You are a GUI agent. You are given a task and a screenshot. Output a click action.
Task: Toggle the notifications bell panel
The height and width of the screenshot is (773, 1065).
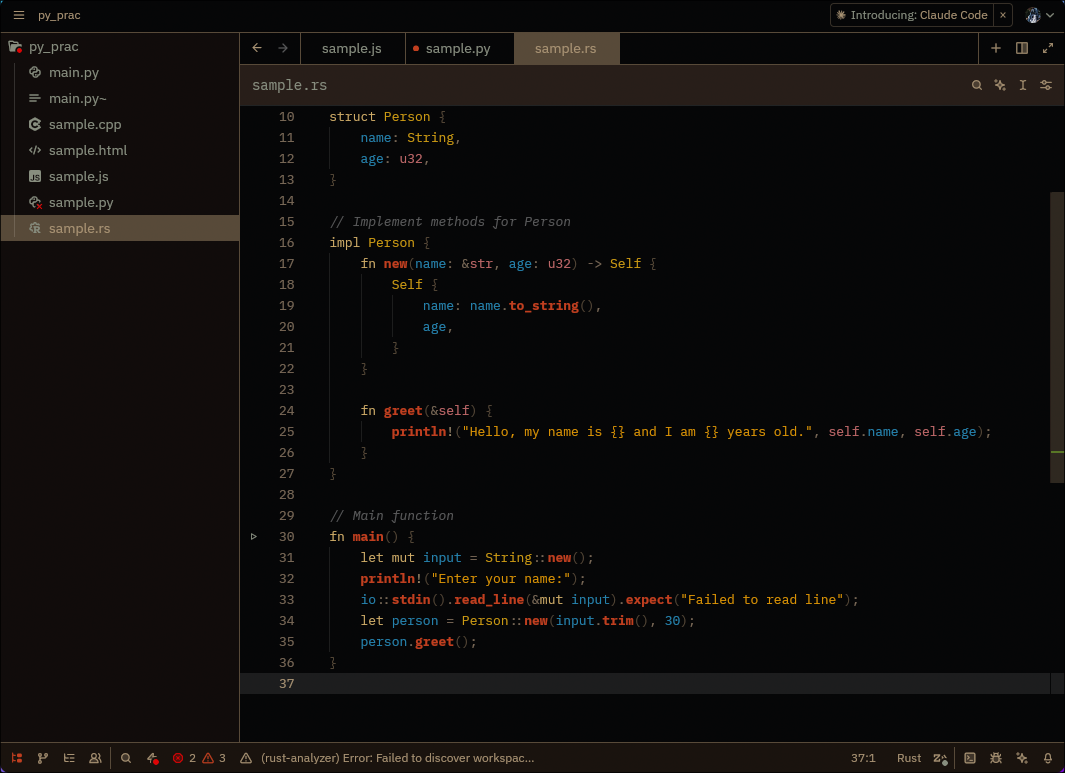1048,758
